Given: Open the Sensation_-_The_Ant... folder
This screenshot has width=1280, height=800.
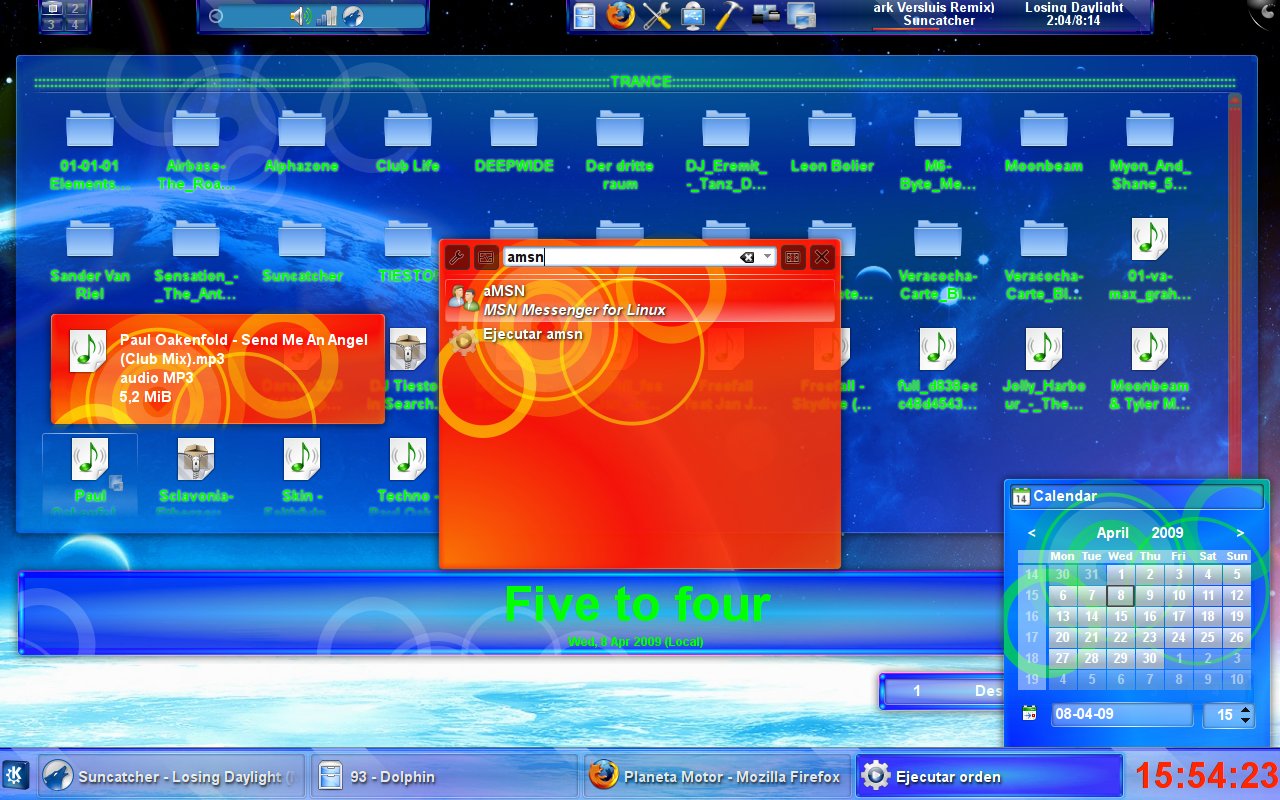Looking at the screenshot, I should click(196, 260).
